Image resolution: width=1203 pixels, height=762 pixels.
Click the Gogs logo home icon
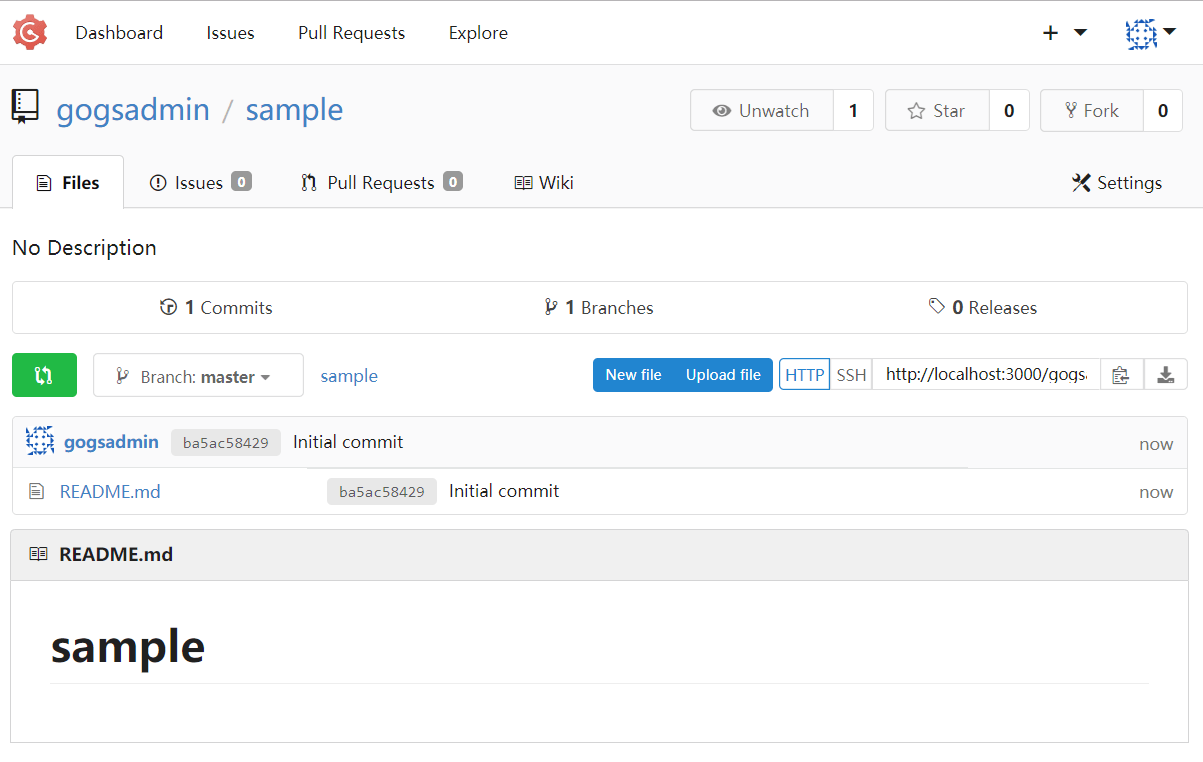[x=30, y=33]
